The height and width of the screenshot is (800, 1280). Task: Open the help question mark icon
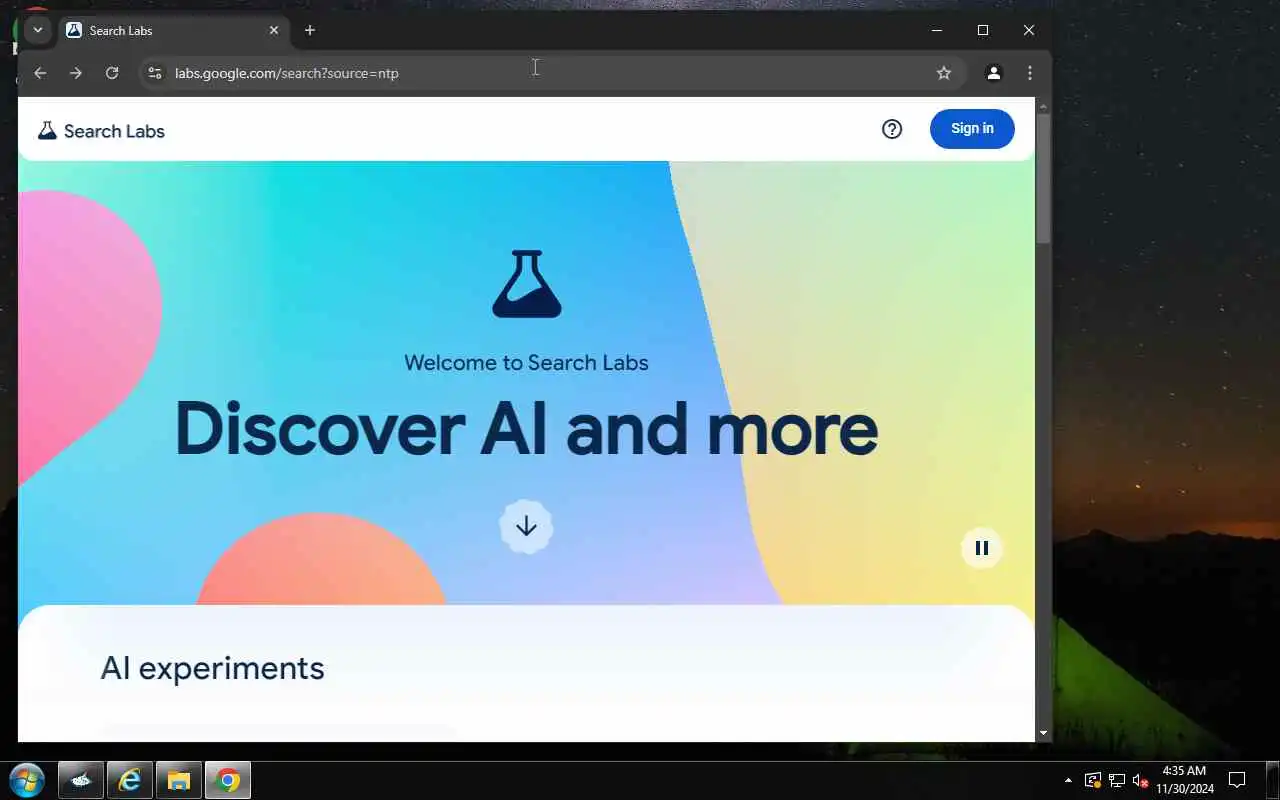tap(892, 129)
